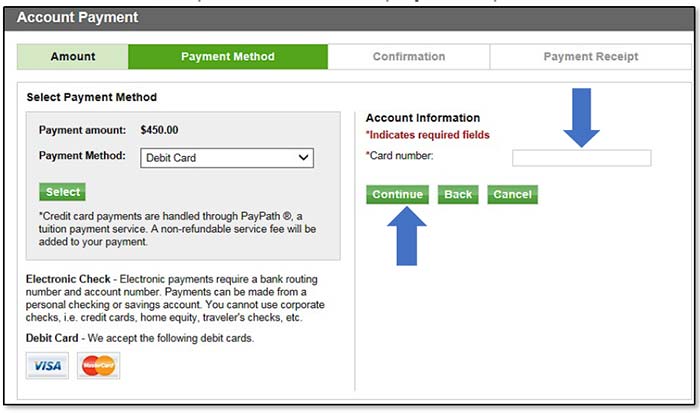Click the green Select button

pos(62,192)
